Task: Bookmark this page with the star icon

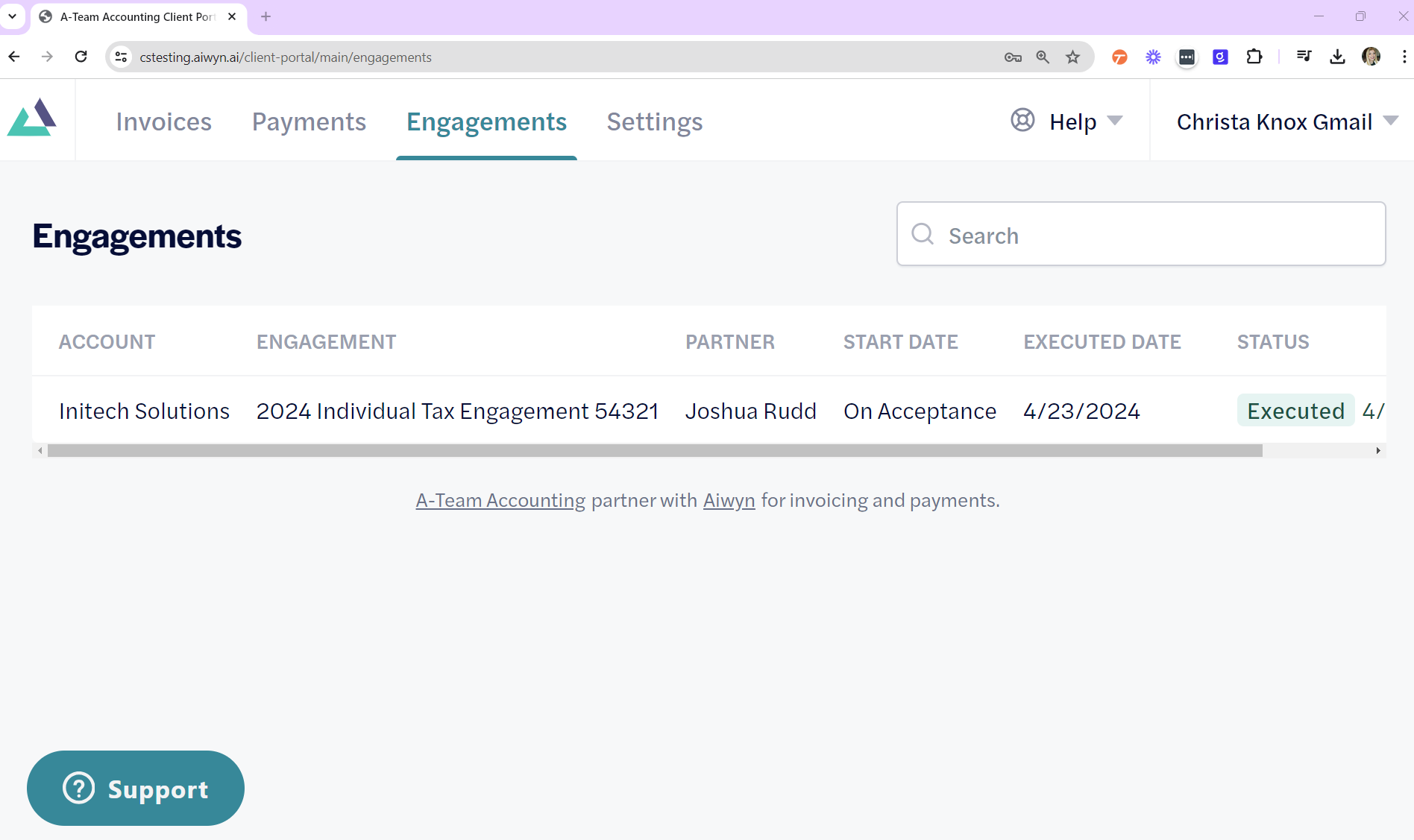Action: tap(1072, 57)
